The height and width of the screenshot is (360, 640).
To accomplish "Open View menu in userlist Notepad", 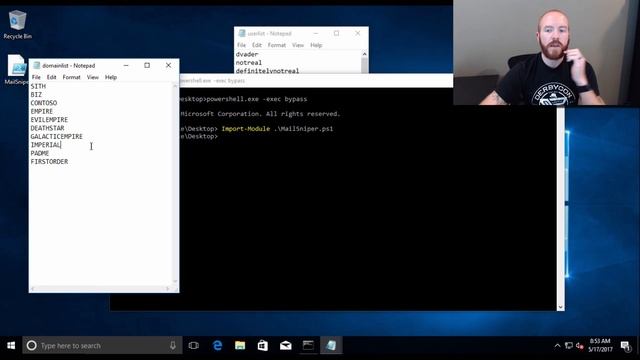I will click(x=298, y=45).
